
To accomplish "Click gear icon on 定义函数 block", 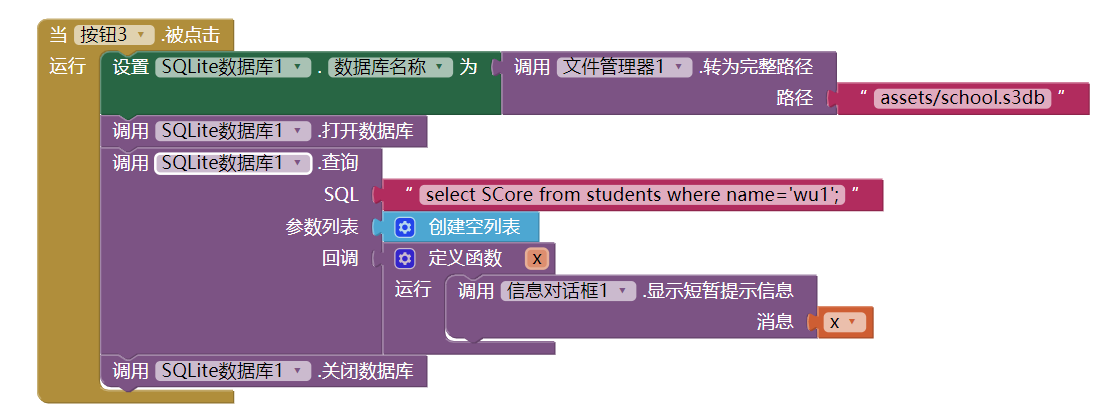I will click(405, 259).
